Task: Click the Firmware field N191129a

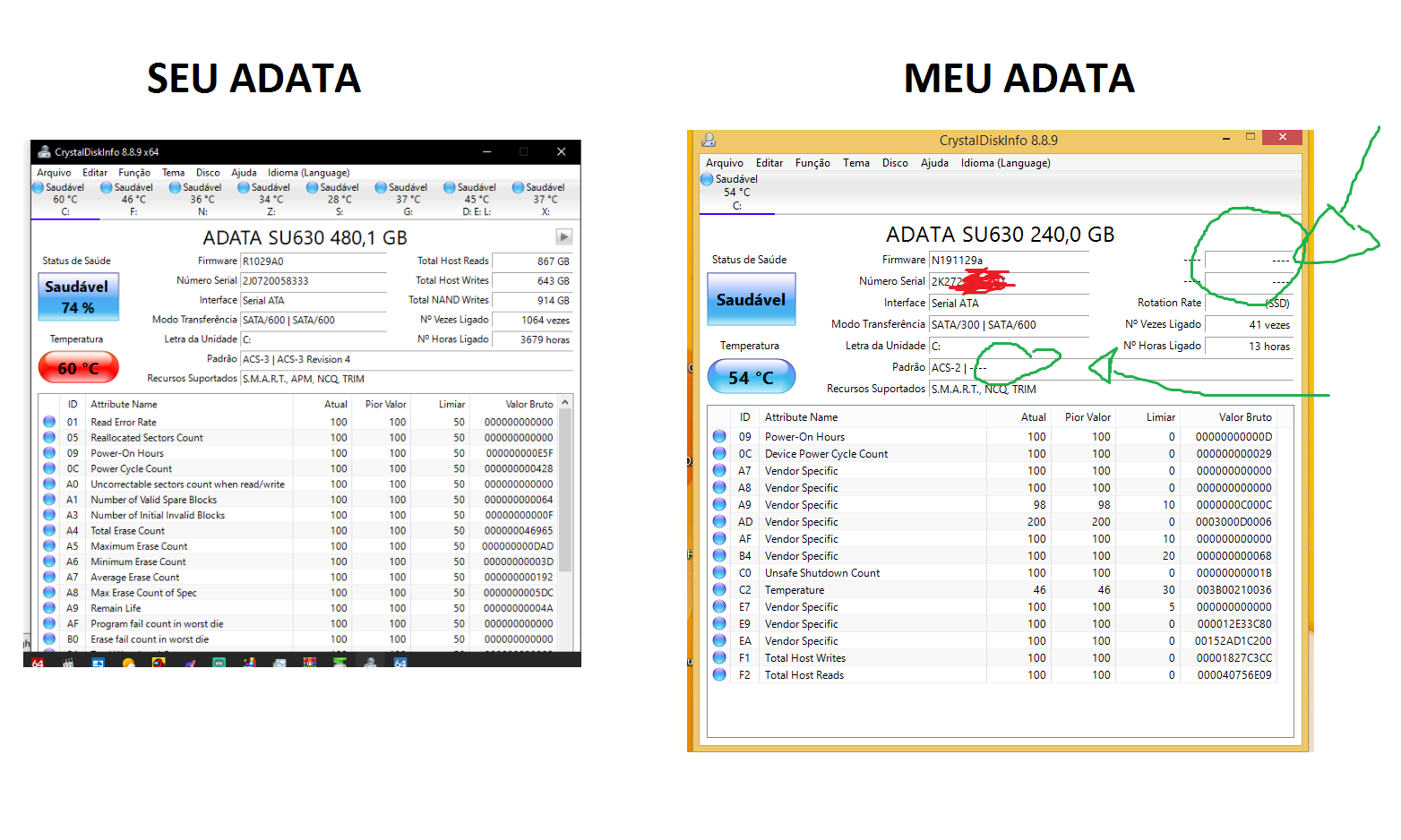Action: [1010, 261]
